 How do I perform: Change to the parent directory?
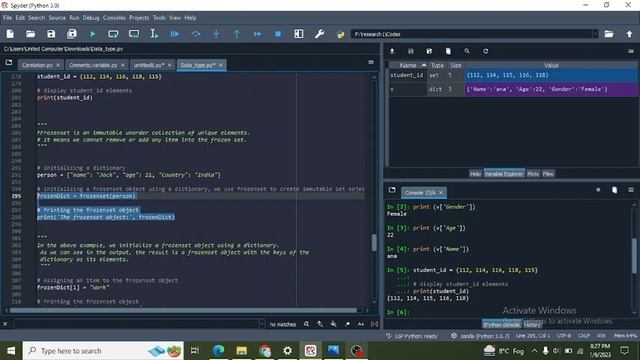[629, 34]
